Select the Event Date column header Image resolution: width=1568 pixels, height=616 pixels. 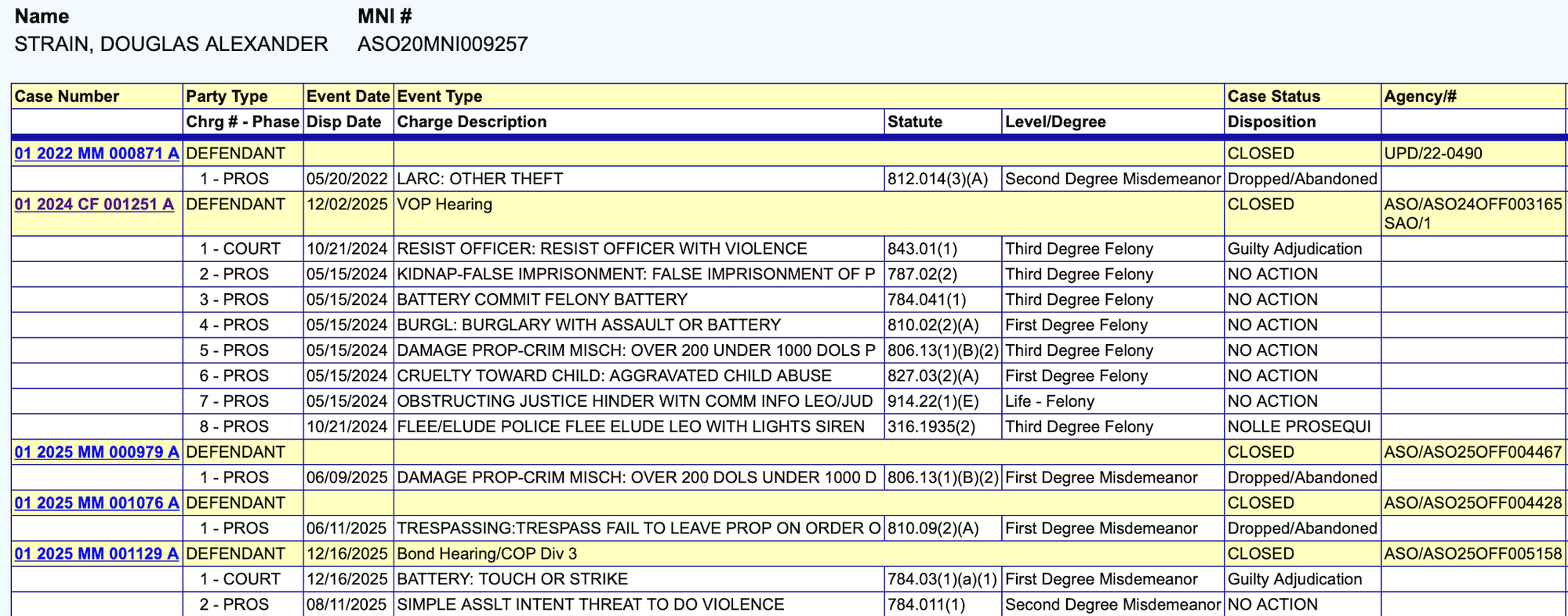click(347, 96)
